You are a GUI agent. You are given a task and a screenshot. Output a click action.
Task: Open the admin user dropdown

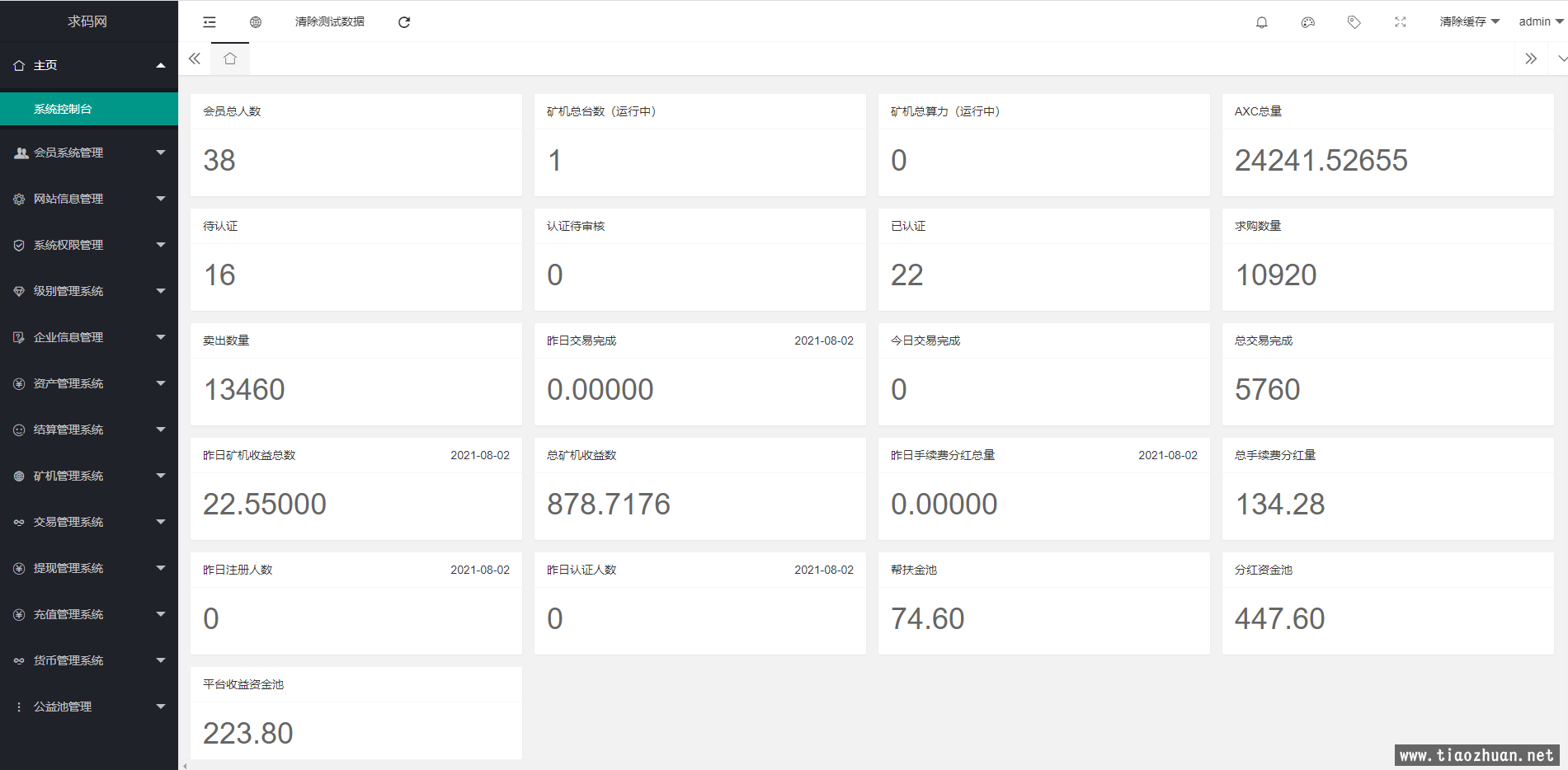click(1541, 22)
